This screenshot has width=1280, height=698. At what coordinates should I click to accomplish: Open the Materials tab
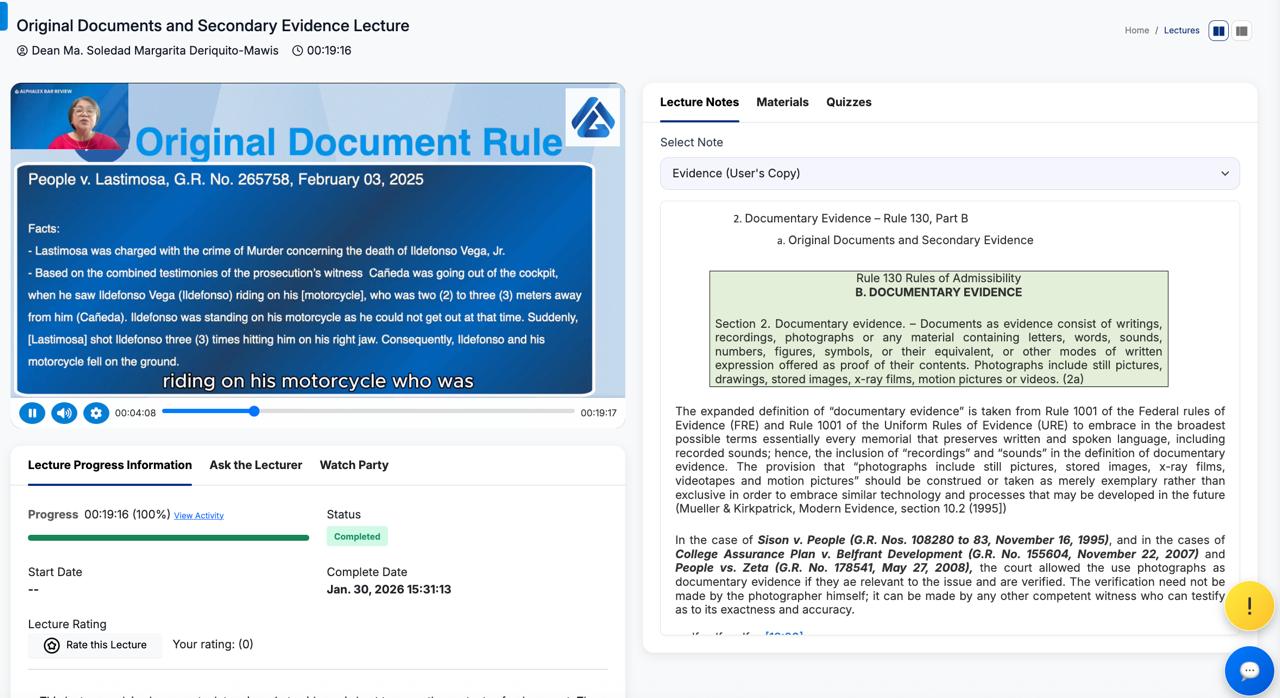click(x=782, y=102)
